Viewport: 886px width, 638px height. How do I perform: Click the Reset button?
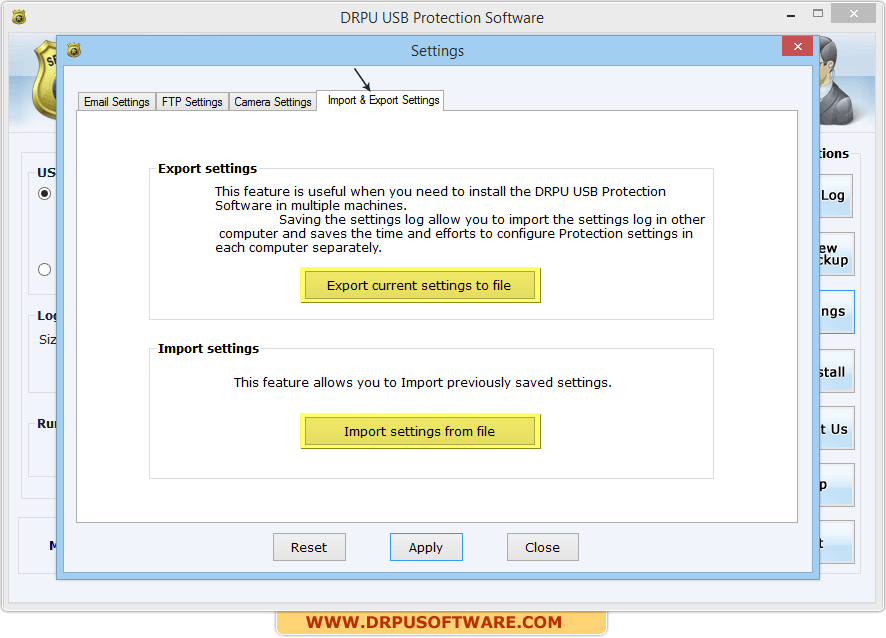(309, 547)
